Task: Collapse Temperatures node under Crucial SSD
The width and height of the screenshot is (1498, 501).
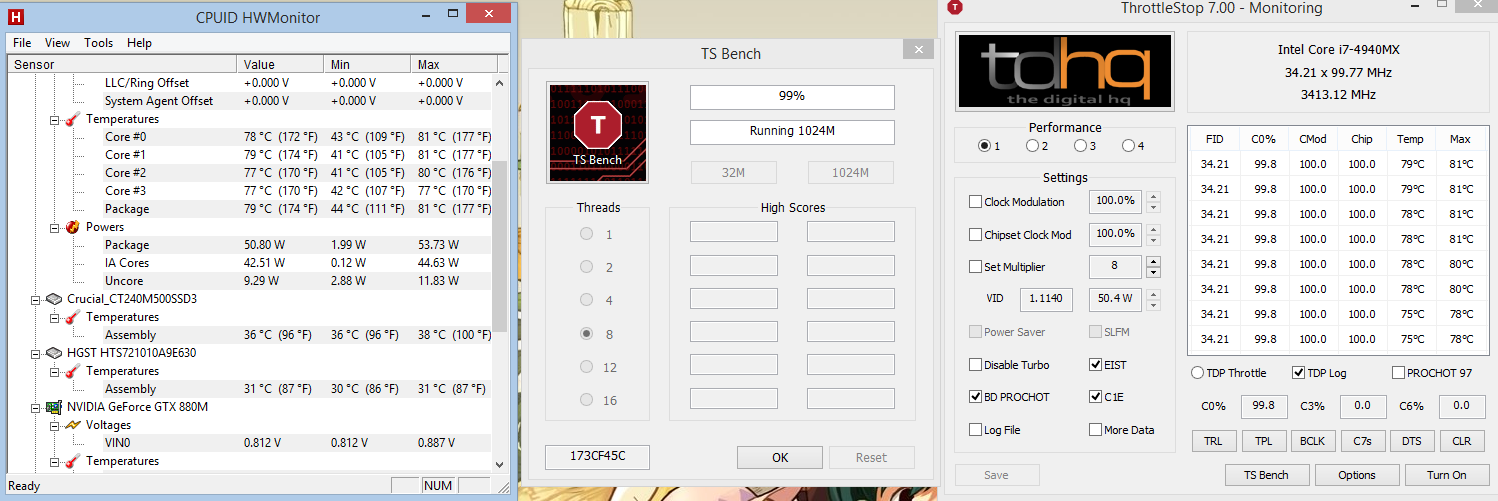Action: pyautogui.click(x=55, y=317)
